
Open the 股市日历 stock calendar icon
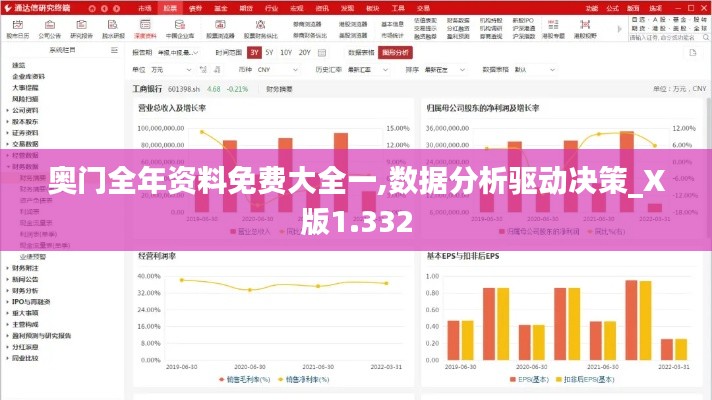[x=17, y=29]
